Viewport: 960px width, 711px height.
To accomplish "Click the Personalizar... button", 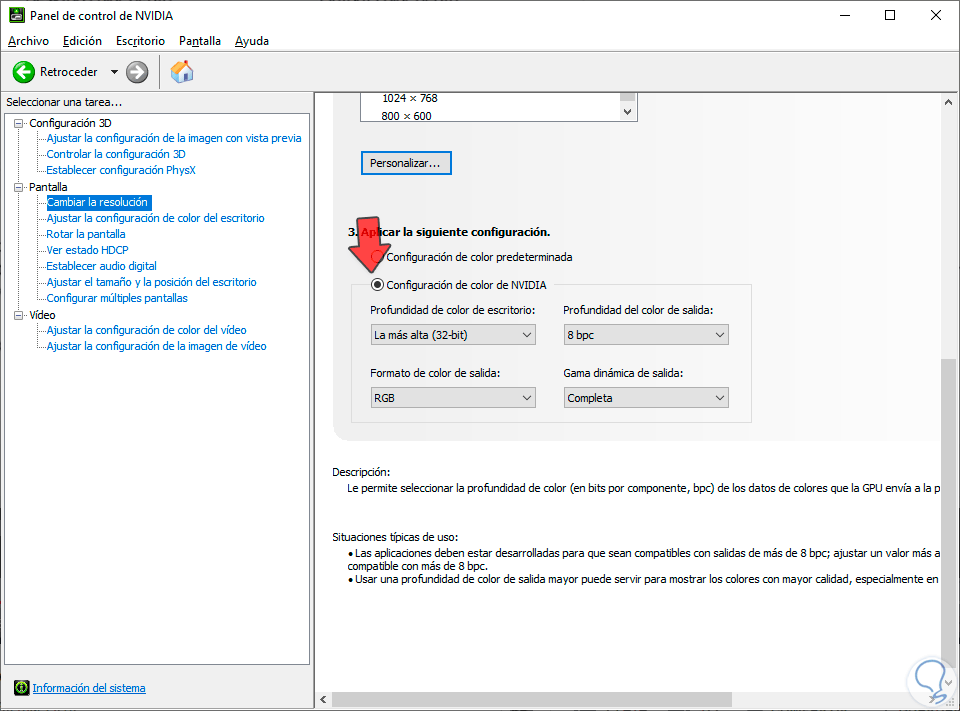I will point(406,163).
